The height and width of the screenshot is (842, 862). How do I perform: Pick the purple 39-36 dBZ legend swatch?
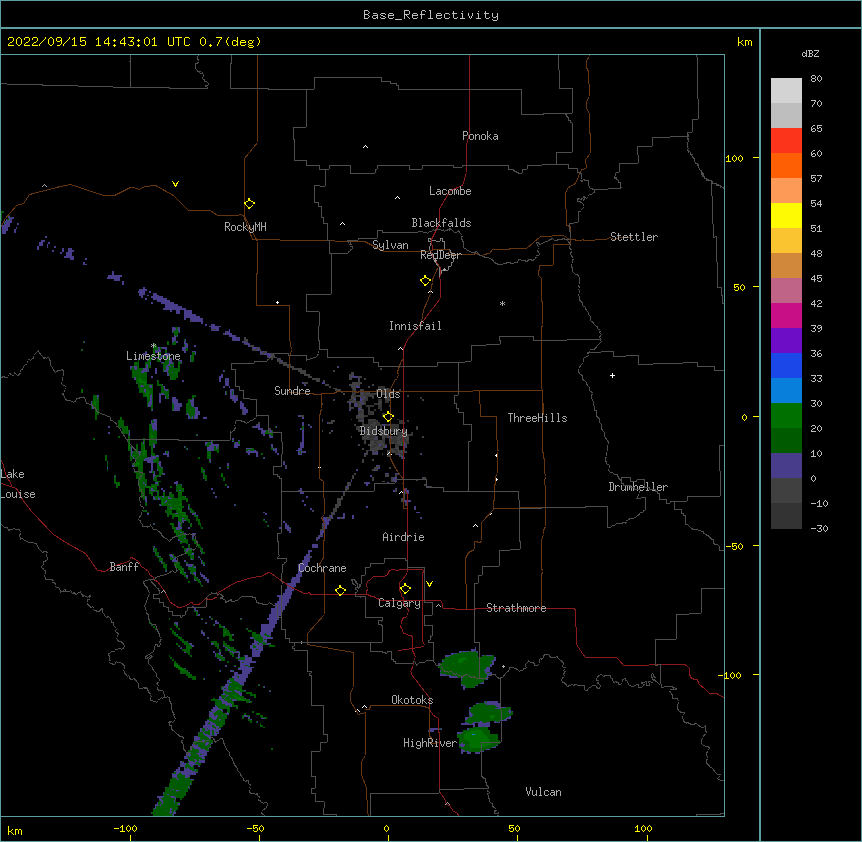click(x=786, y=341)
